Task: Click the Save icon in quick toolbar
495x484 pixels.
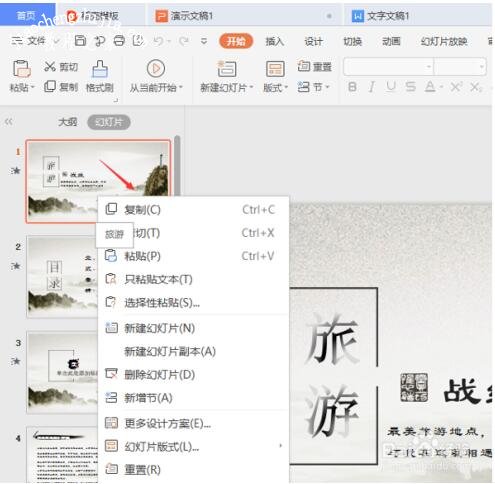Action: 80,41
